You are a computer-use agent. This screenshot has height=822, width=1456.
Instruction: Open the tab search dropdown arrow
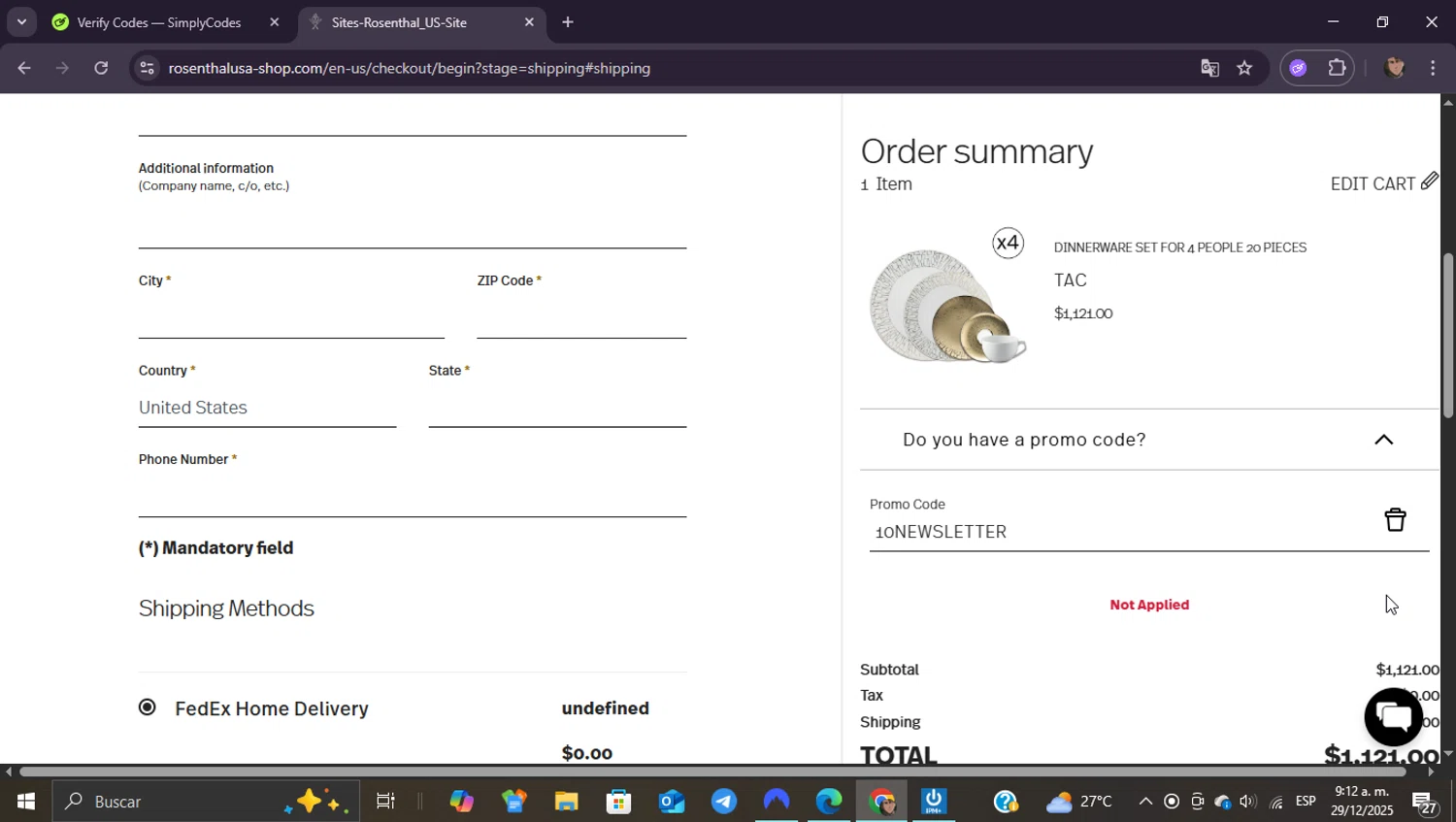21,22
